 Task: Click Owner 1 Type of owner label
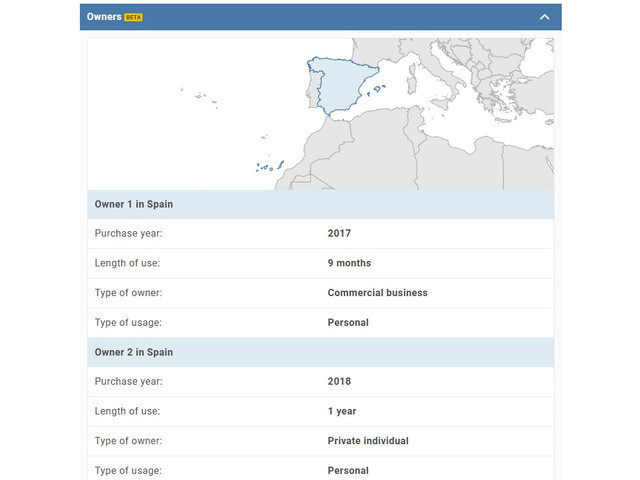point(128,293)
